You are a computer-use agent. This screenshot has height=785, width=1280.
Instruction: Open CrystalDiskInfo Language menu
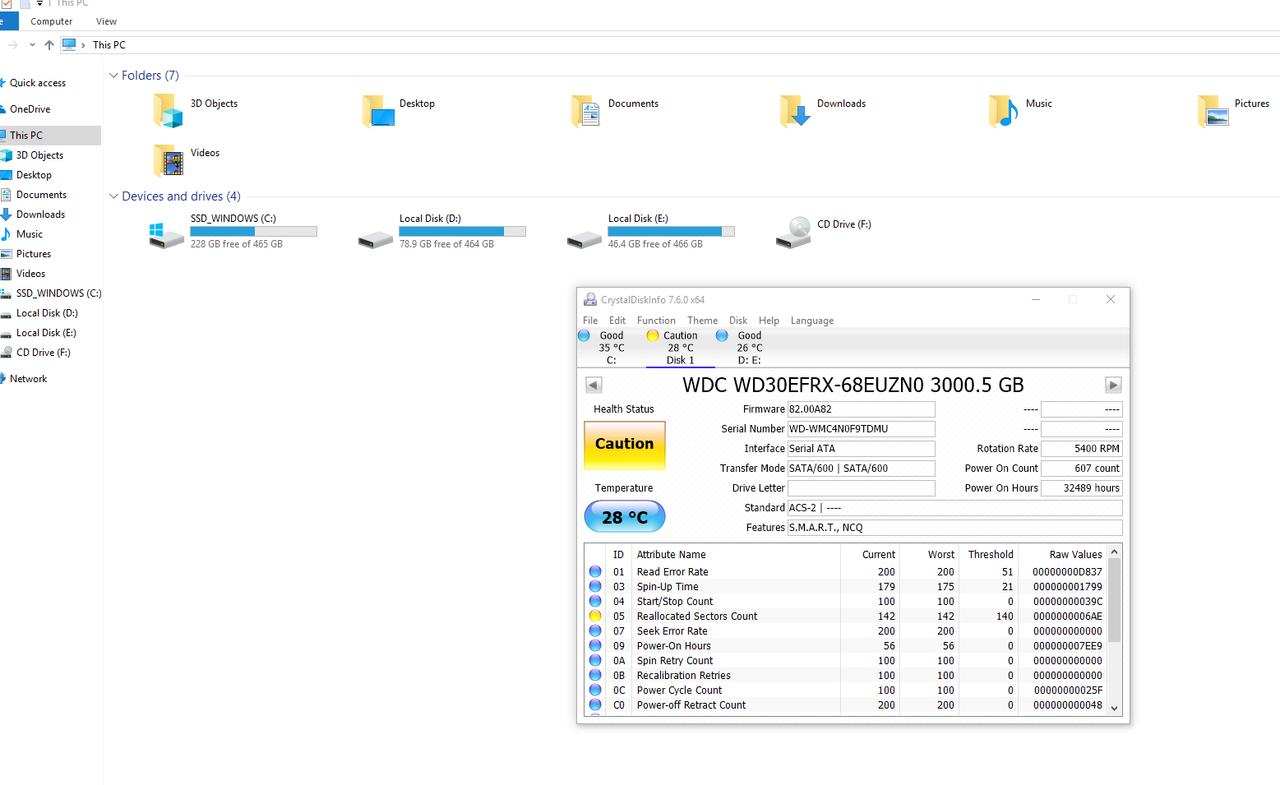[x=812, y=320]
